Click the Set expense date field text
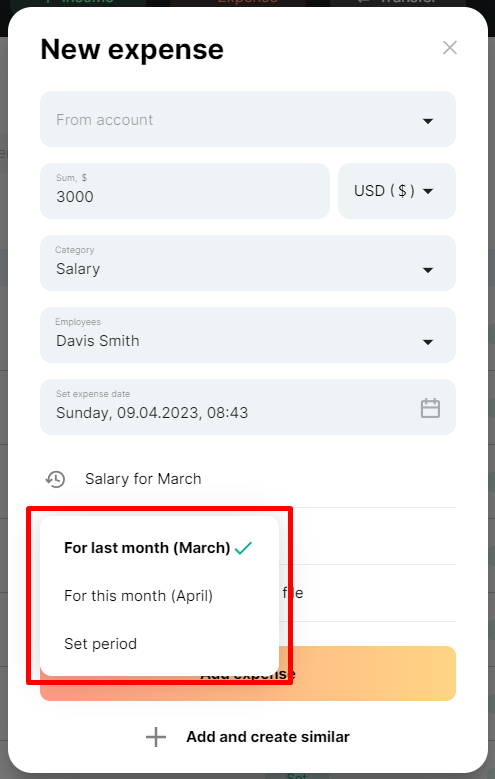This screenshot has height=779, width=495. pyautogui.click(x=152, y=413)
